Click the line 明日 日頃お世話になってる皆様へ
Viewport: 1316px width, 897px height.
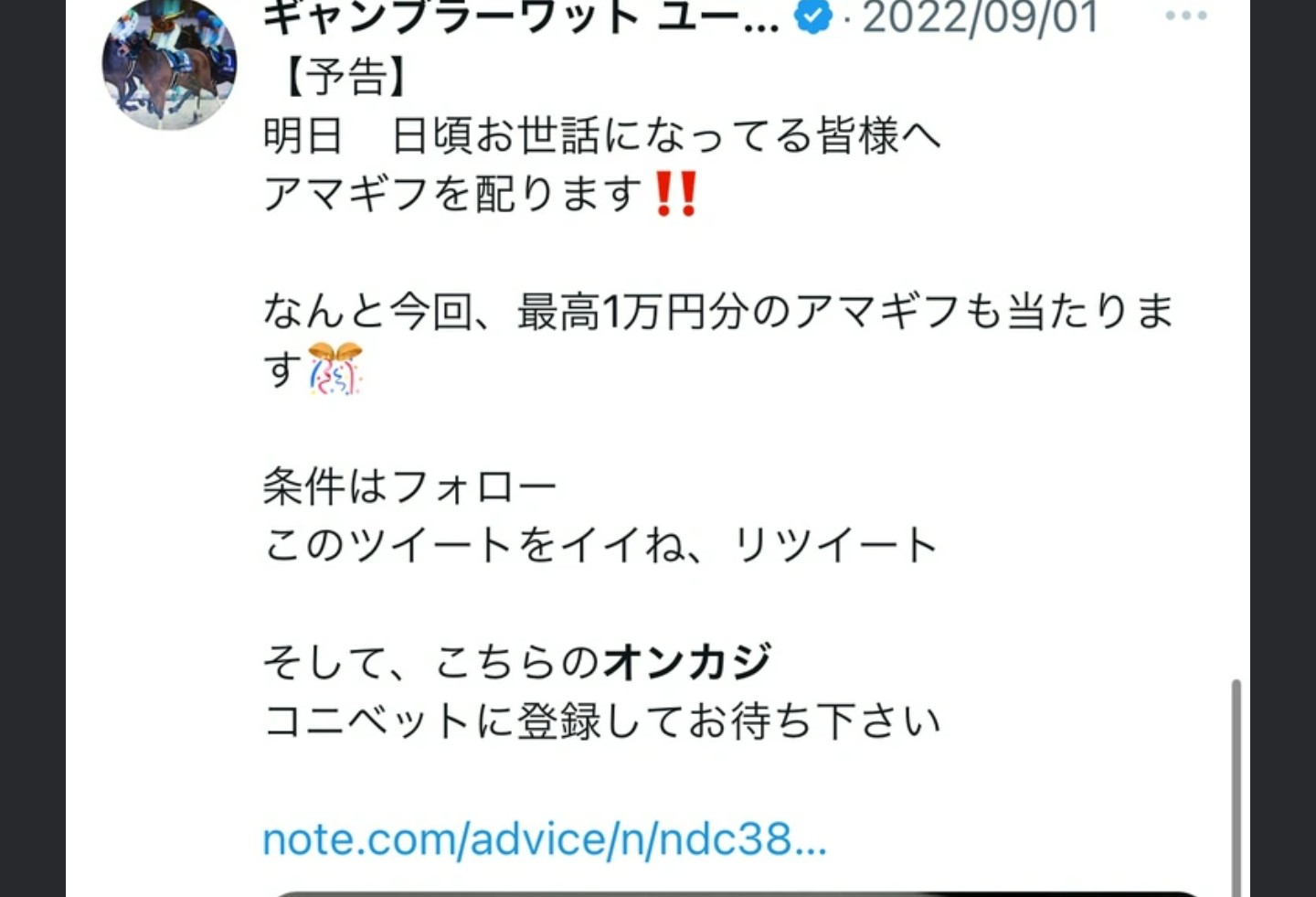coord(602,135)
